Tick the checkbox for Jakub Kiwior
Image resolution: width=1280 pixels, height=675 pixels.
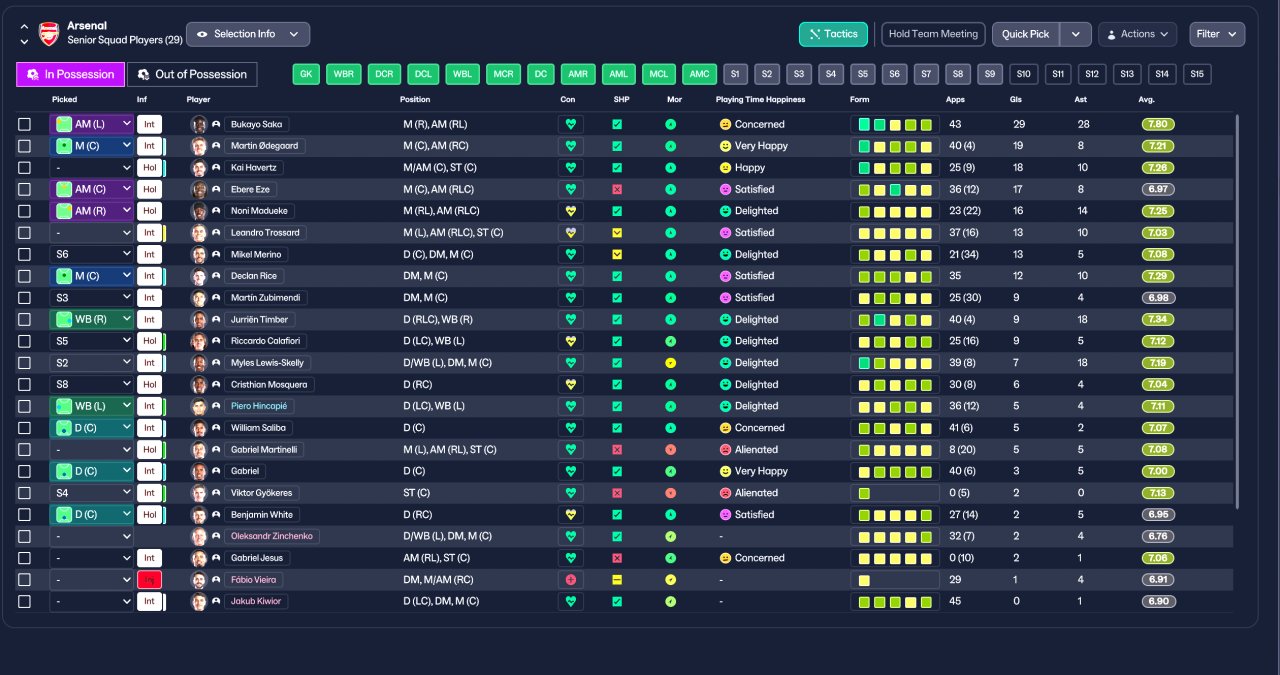point(24,601)
